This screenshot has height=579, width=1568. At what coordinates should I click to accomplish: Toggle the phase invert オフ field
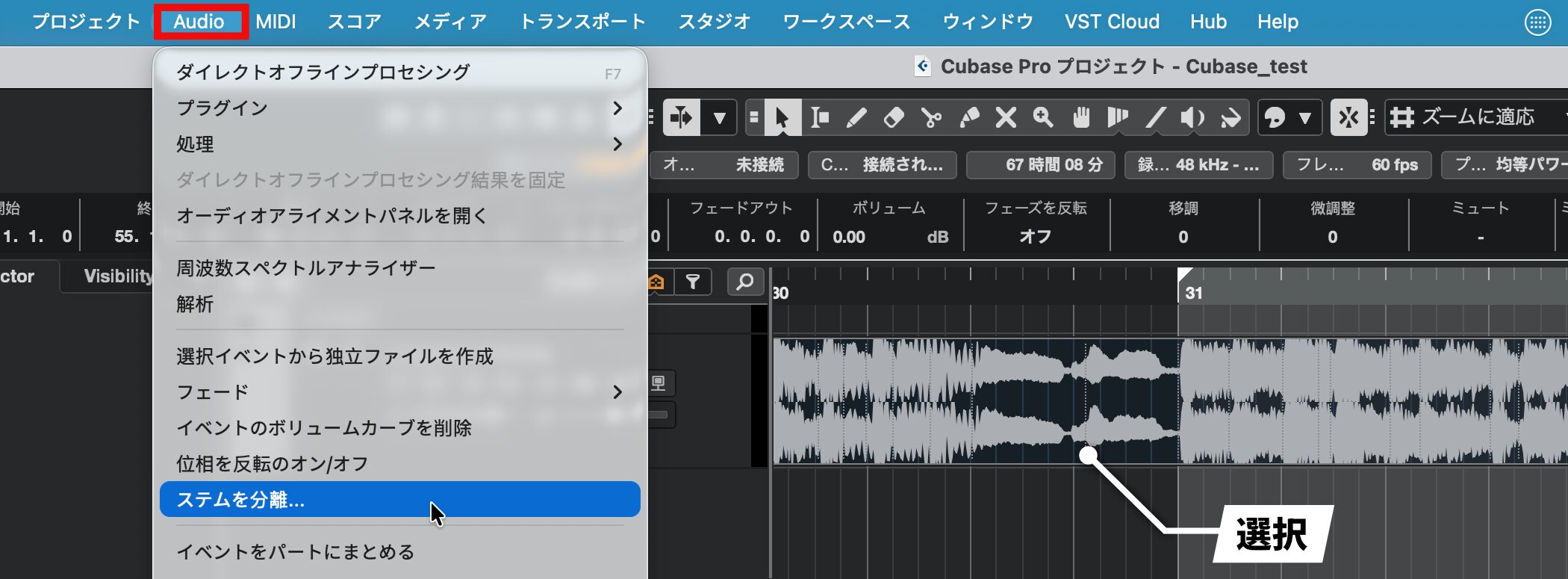(x=1035, y=237)
